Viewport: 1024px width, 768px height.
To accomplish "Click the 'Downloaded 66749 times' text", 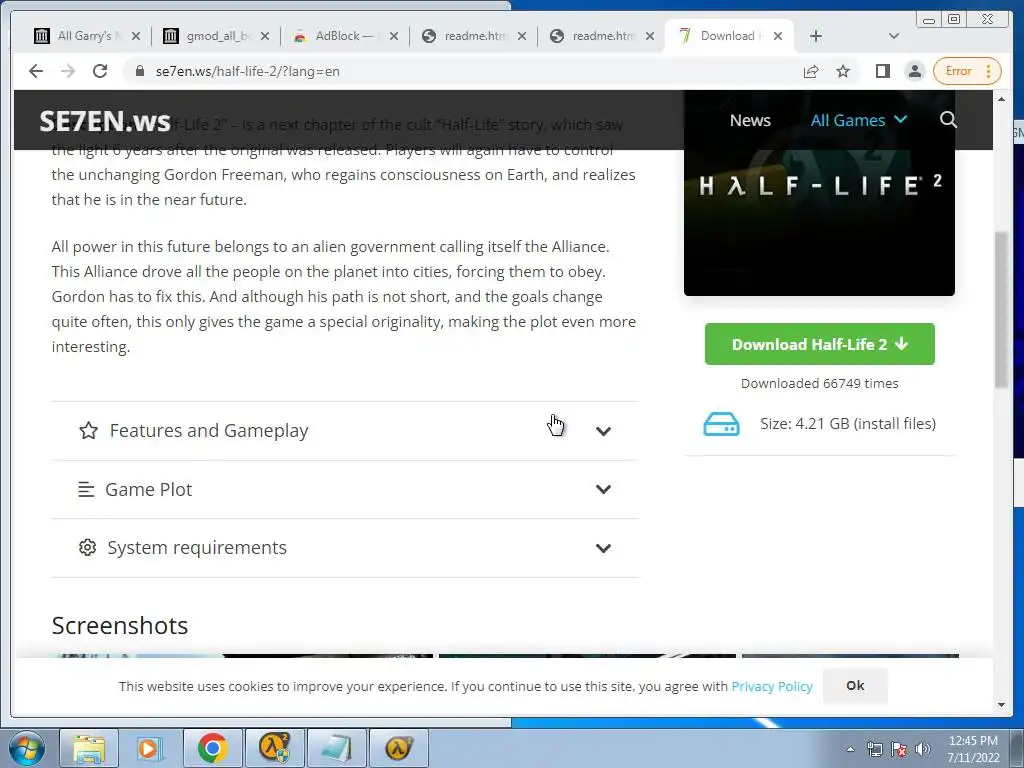I will coord(820,383).
